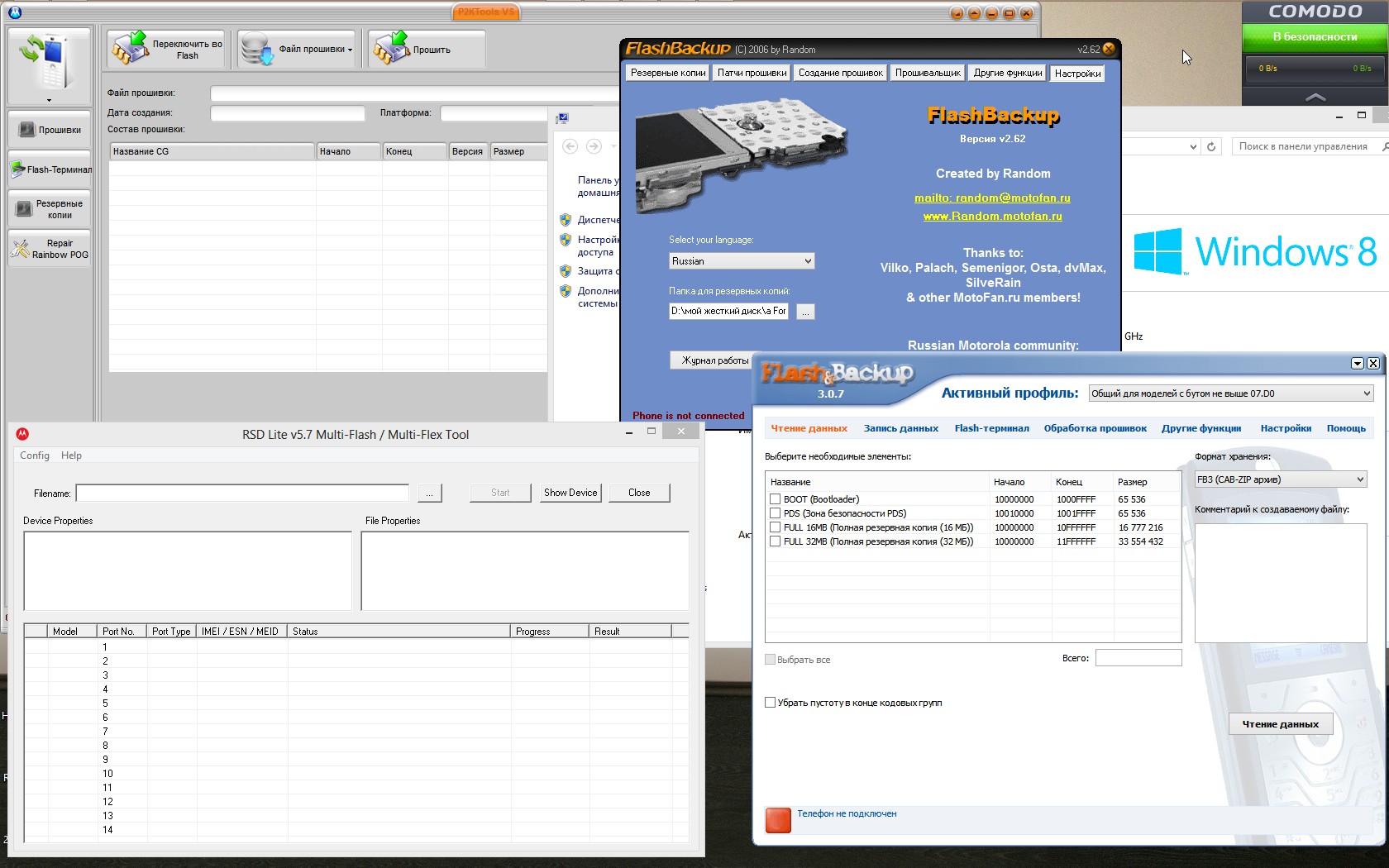Click the Motorola logo icon in RSD Lite
The image size is (1389, 868).
[x=22, y=434]
